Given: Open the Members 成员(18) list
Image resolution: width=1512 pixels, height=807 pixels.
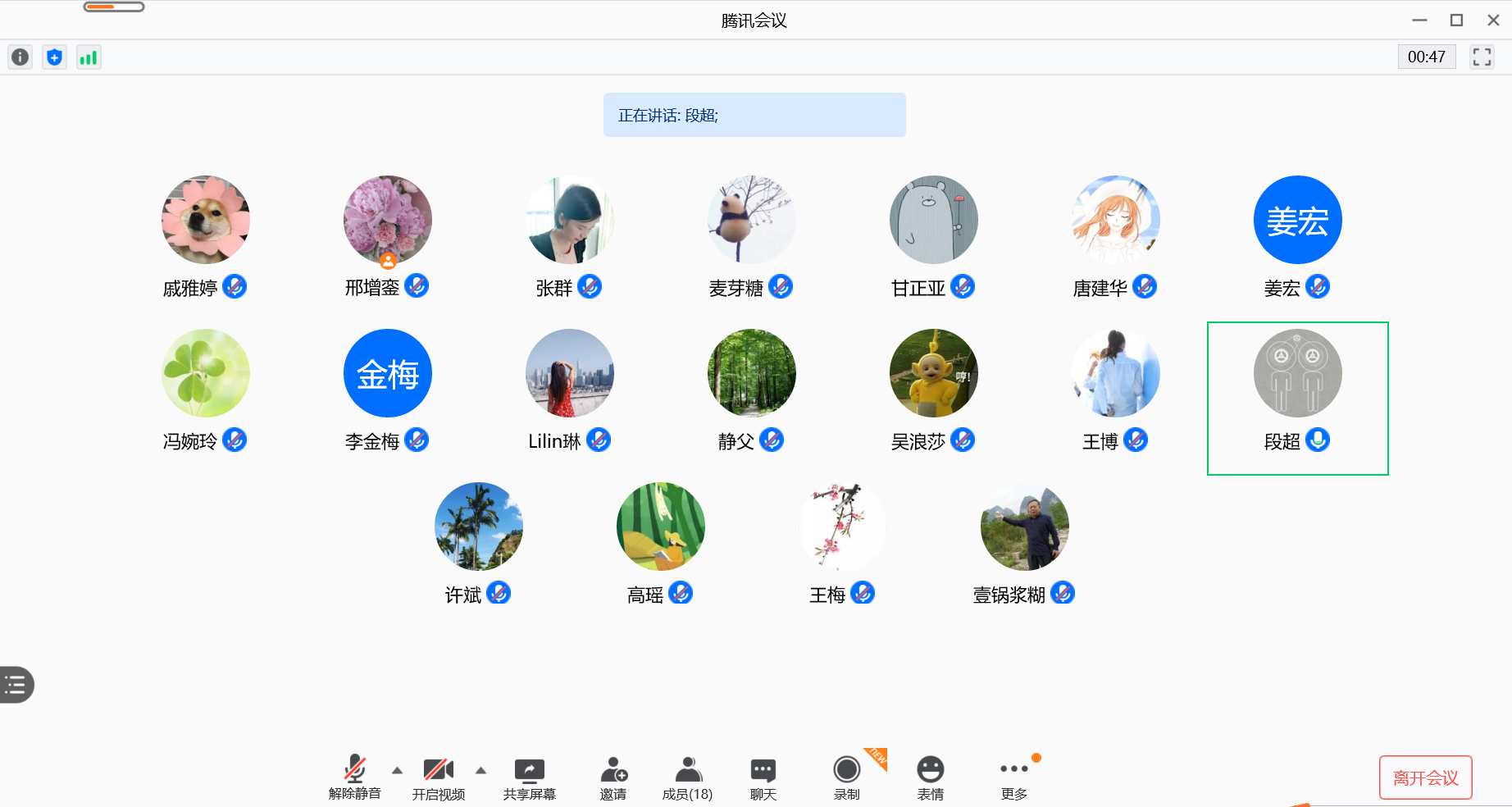Looking at the screenshot, I should click(687, 778).
